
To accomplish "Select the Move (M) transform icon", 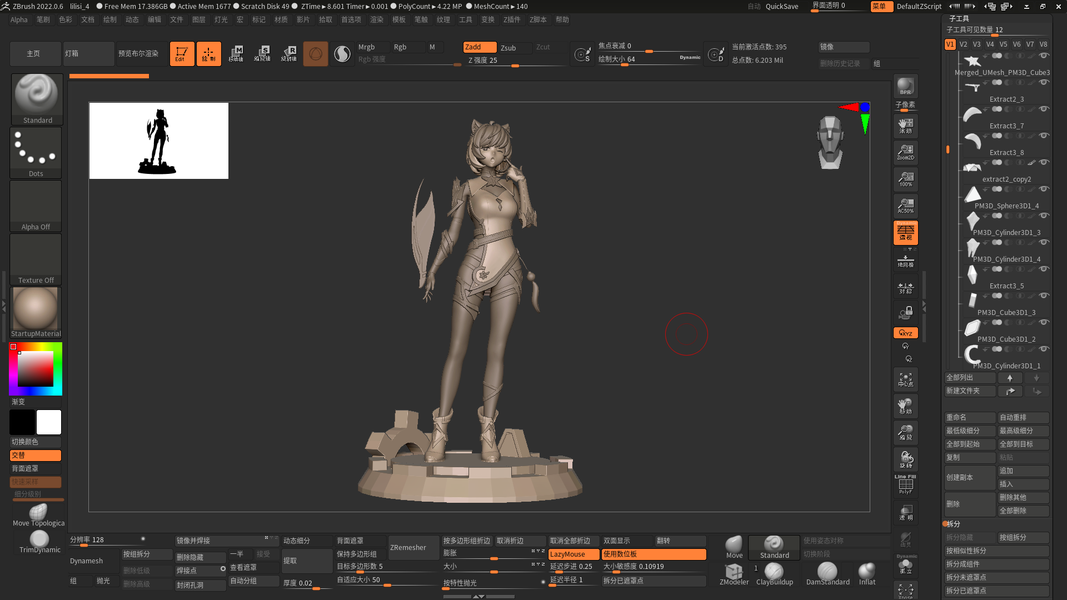I will (x=235, y=54).
